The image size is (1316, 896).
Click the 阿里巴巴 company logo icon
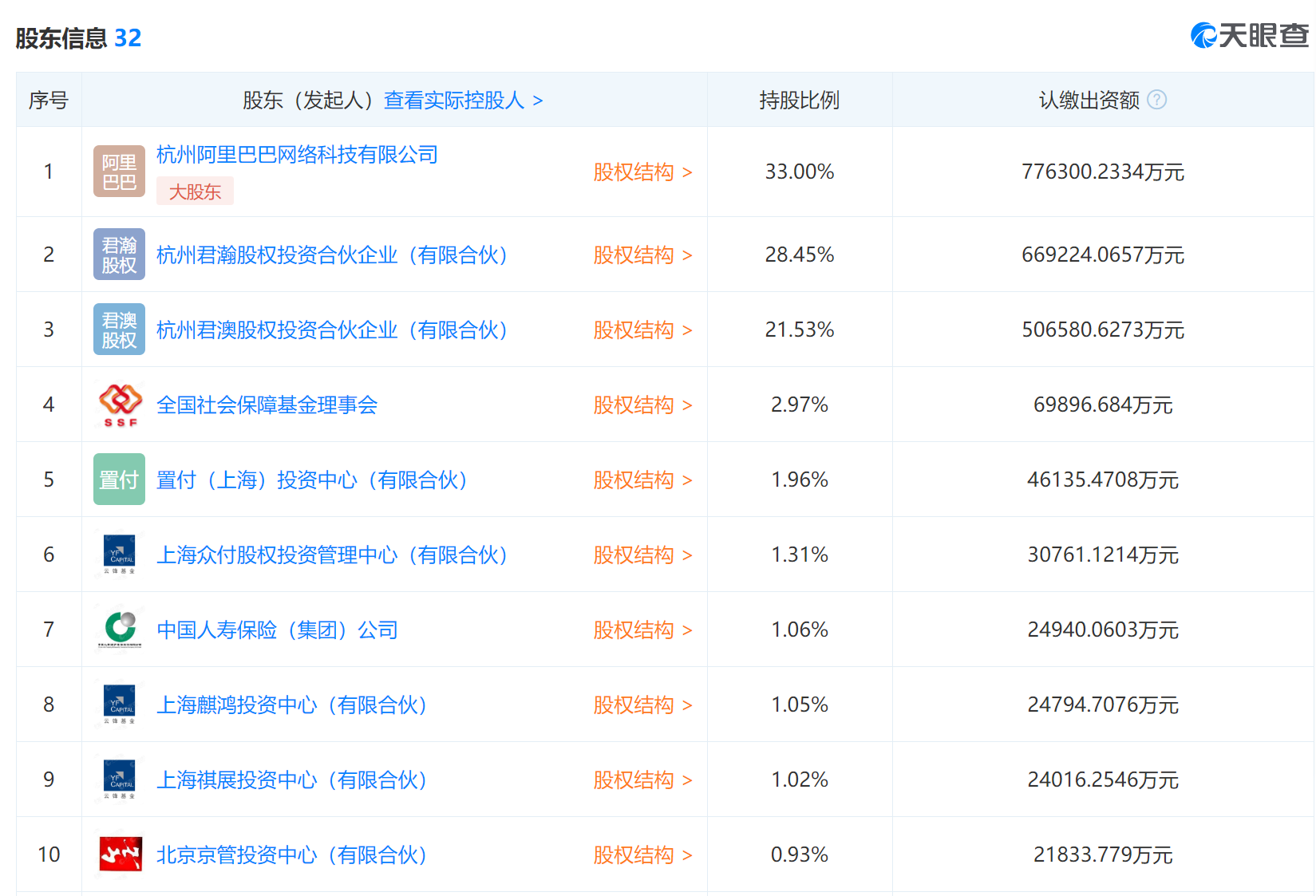pos(119,172)
